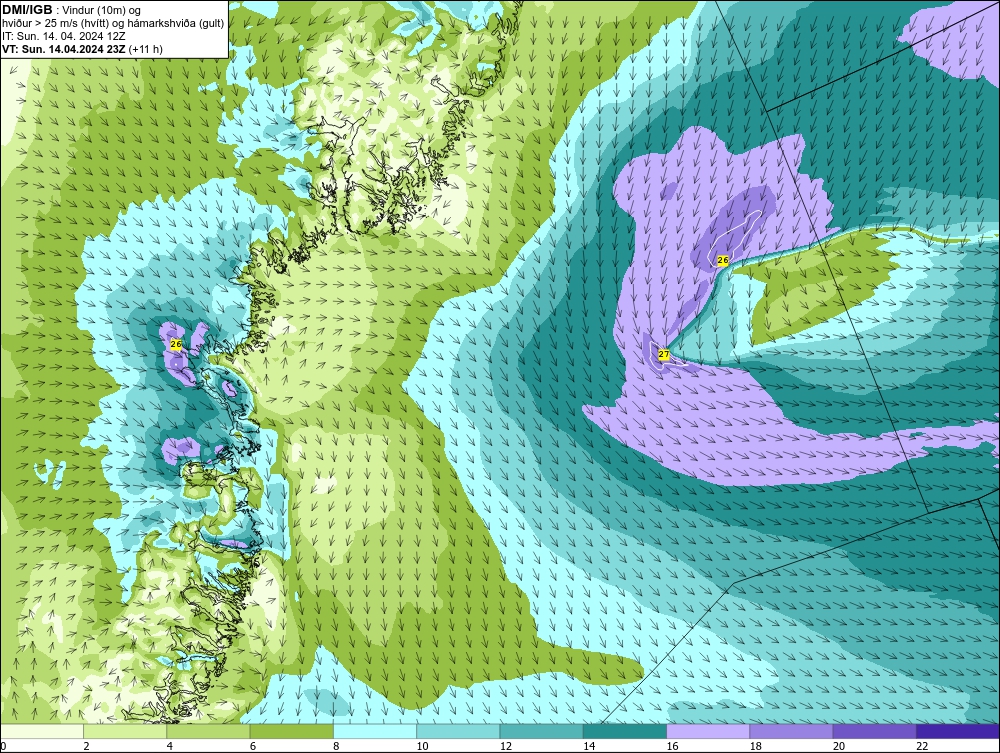Click the 12-14 m/s teal legend swatch
Screen dimensions: 1000x753
[x=541, y=731]
